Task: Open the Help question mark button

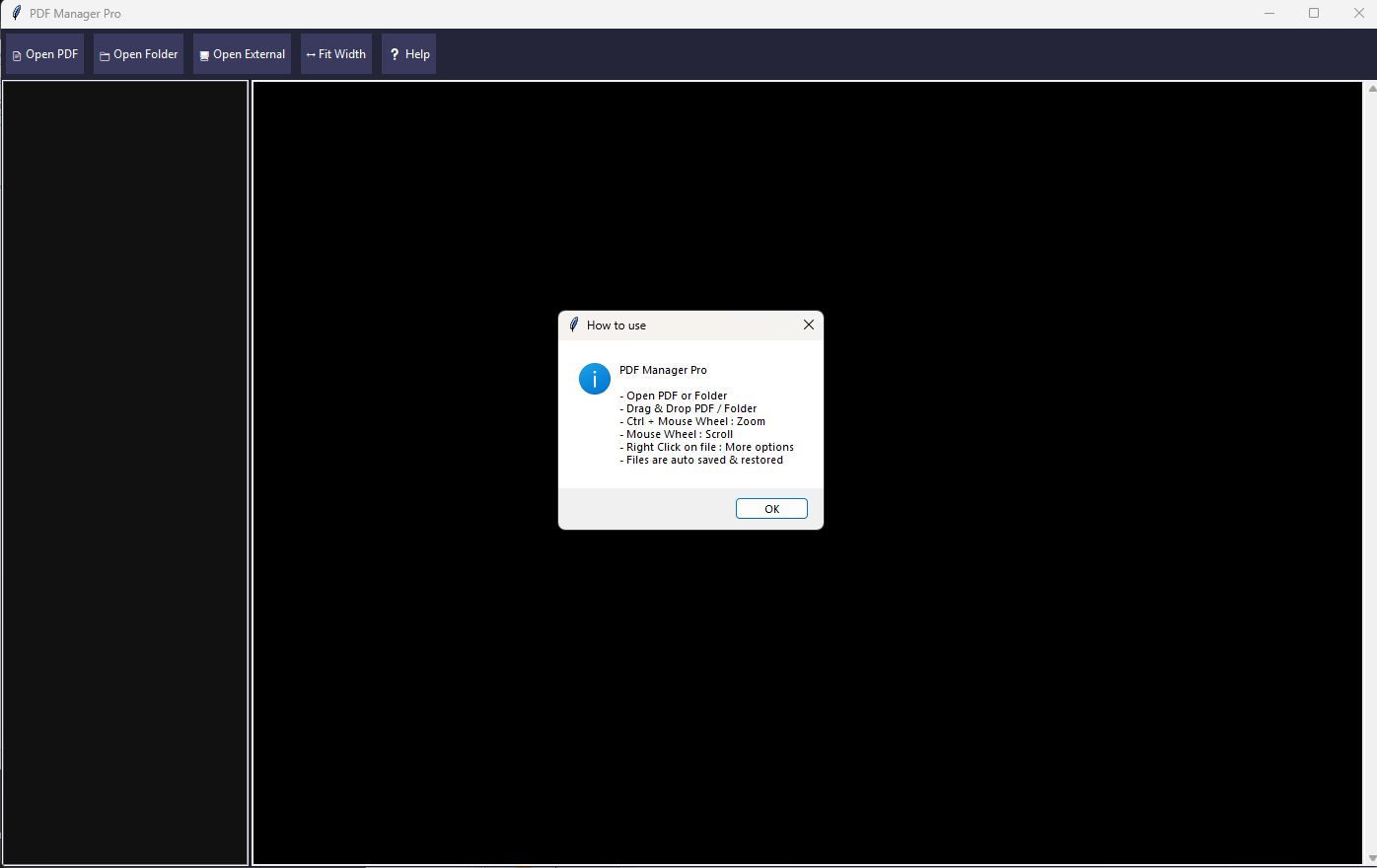Action: [408, 54]
